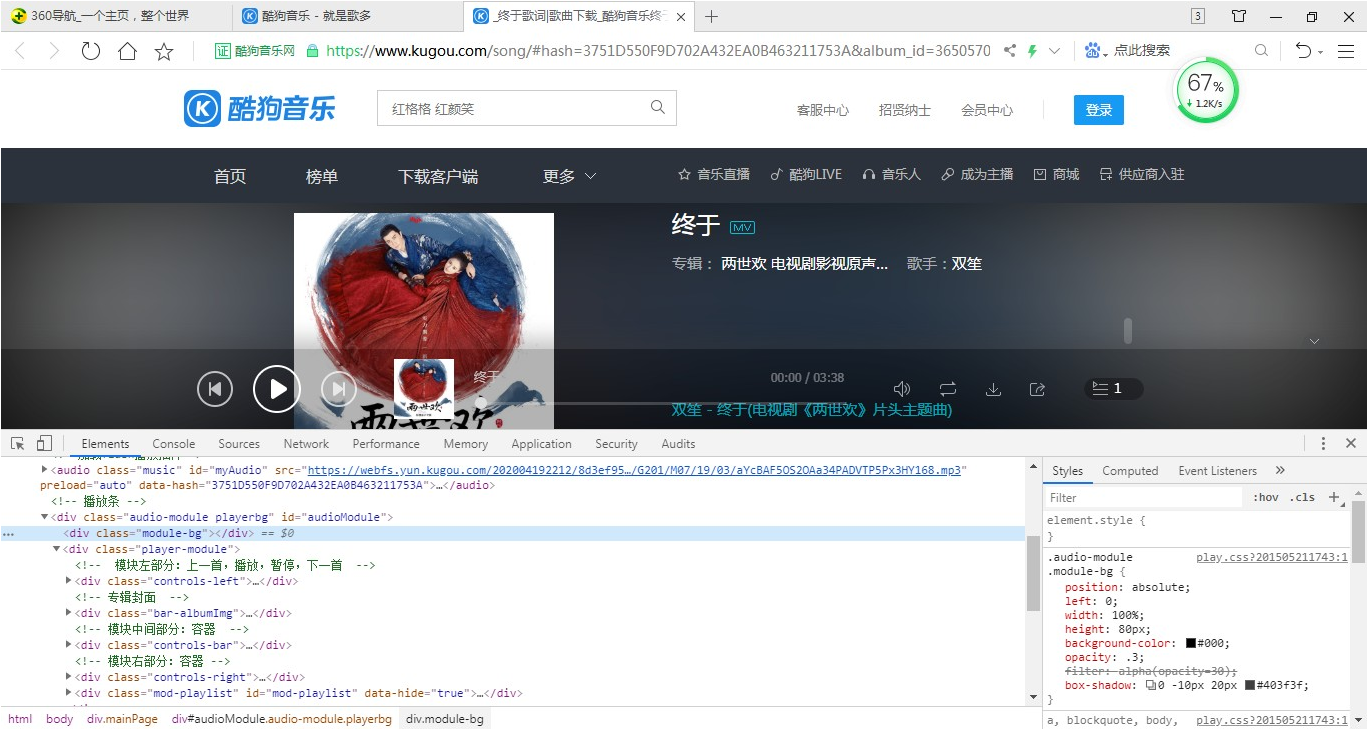The width and height of the screenshot is (1368, 730).
Task: Click the Kugou search magnifier button
Action: click(657, 108)
